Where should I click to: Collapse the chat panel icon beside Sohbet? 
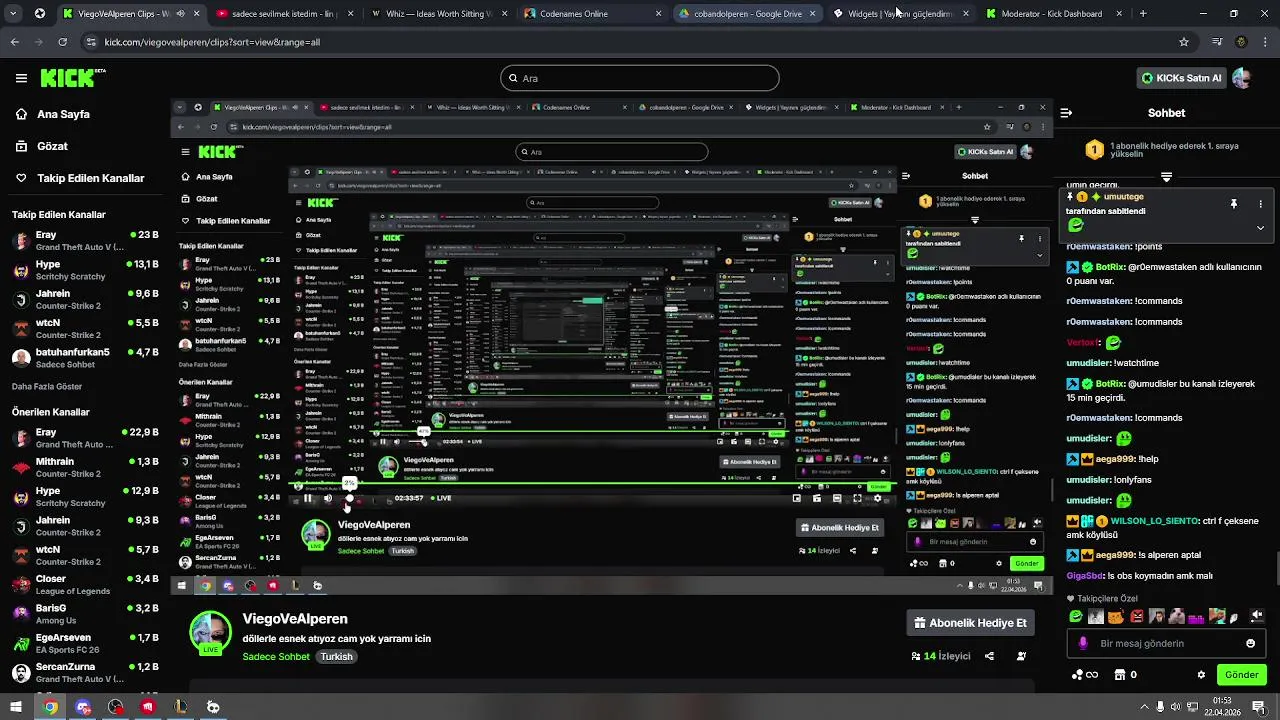click(1066, 113)
